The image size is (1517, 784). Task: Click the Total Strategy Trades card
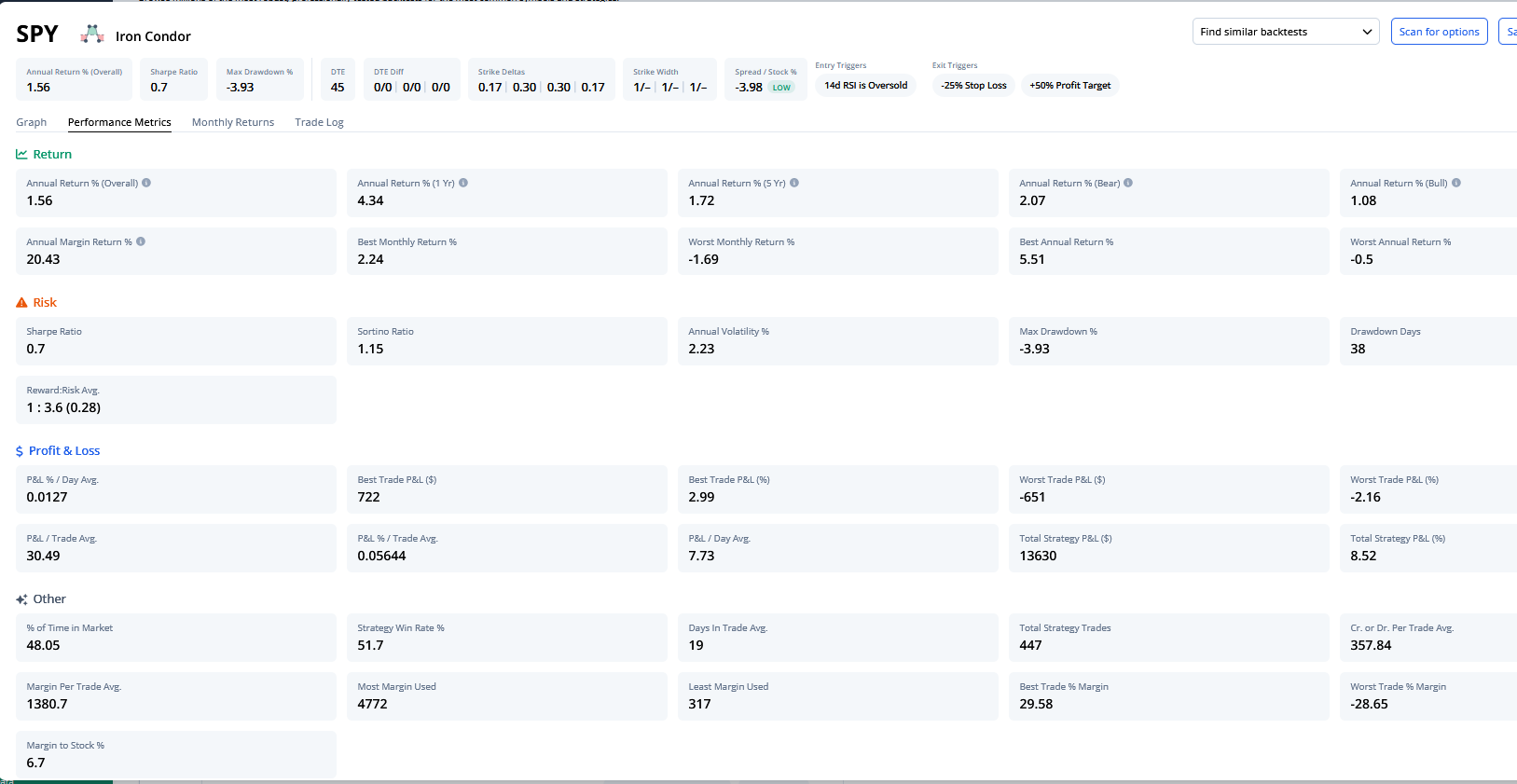click(x=1169, y=637)
